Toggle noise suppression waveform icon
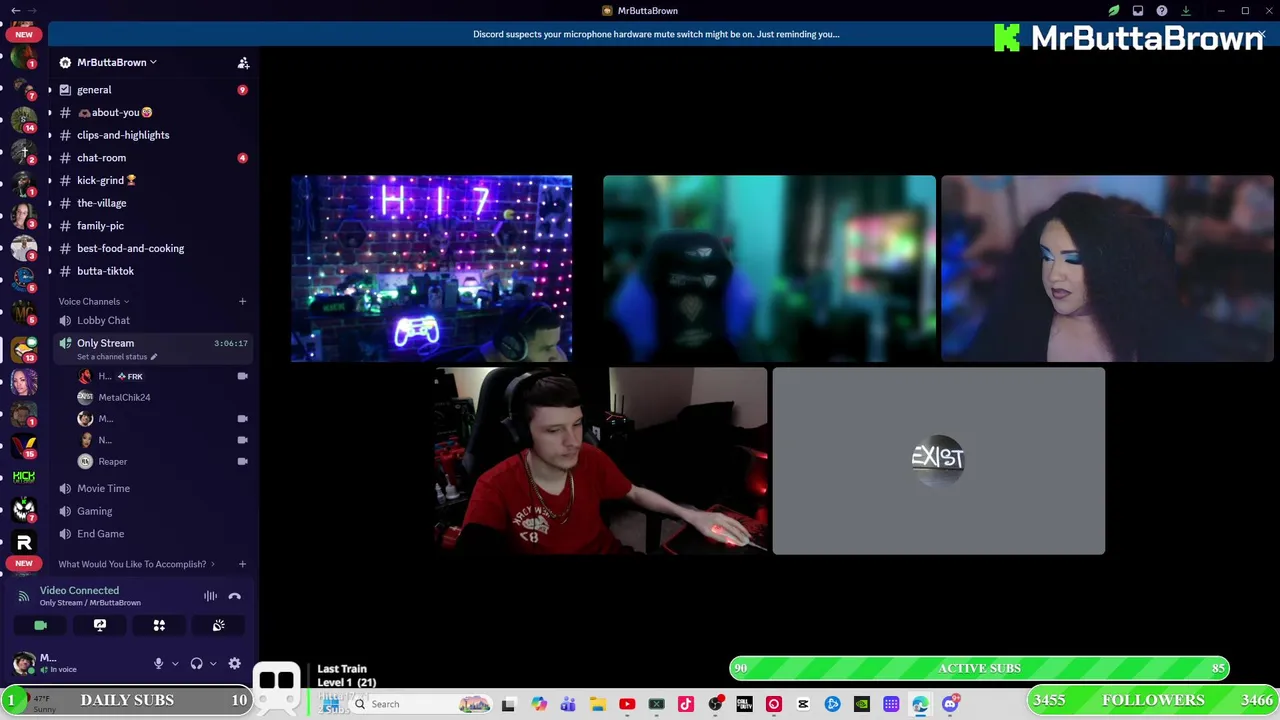The height and width of the screenshot is (720, 1280). [210, 596]
